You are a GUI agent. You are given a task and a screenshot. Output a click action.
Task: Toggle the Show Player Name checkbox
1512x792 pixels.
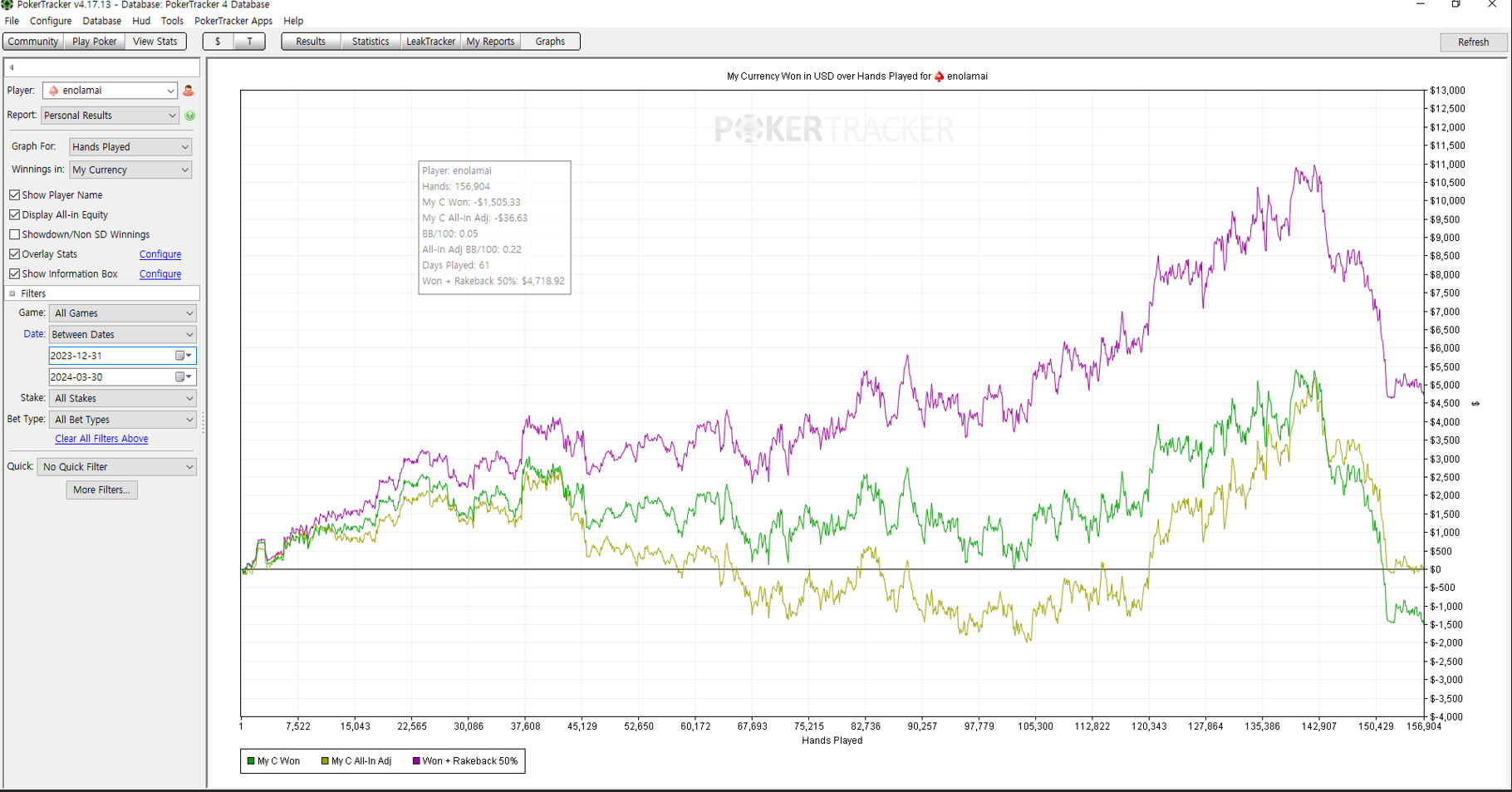[x=15, y=195]
